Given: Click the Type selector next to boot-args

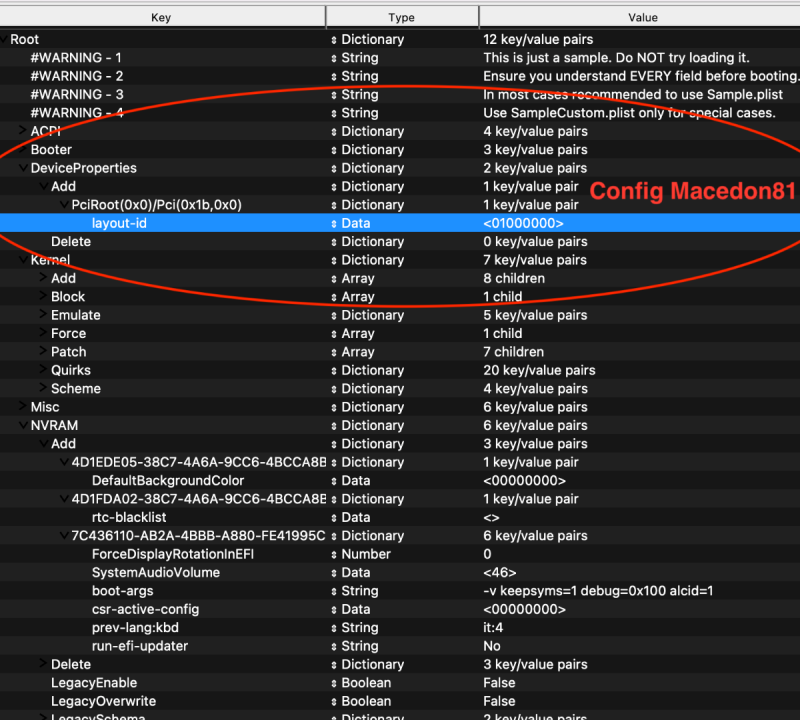Looking at the screenshot, I should tap(335, 590).
